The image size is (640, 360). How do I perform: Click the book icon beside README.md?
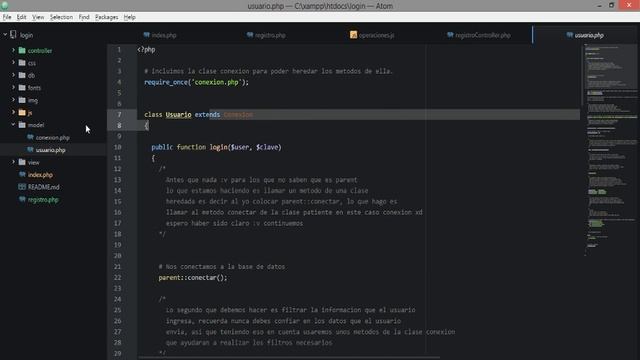pyautogui.click(x=22, y=187)
